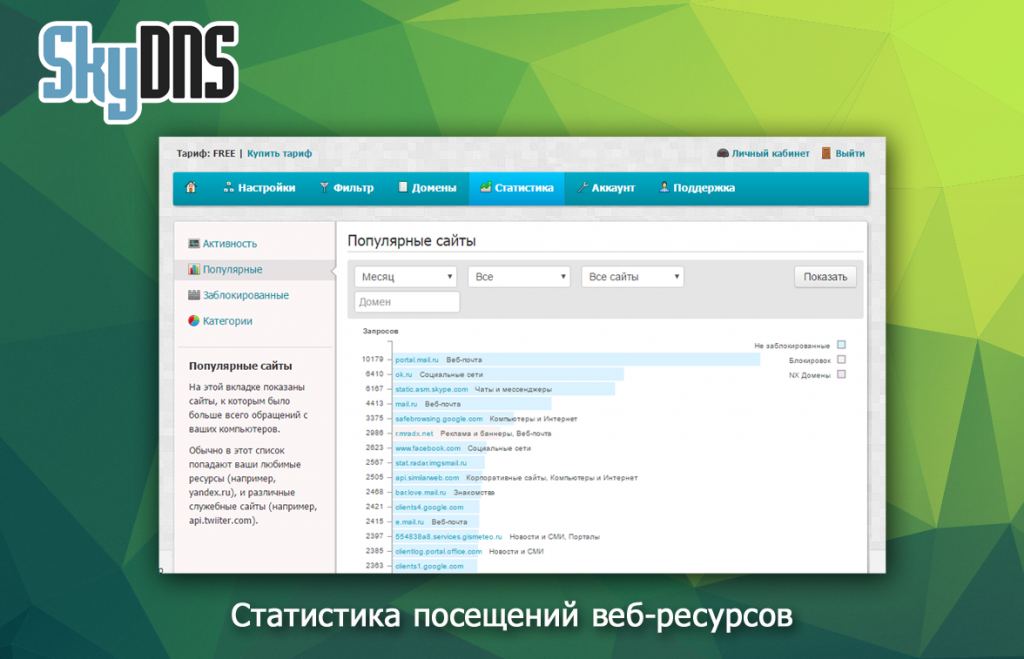The height and width of the screenshot is (659, 1024).
Task: Open the e.mail.ru link
Action: coord(409,522)
